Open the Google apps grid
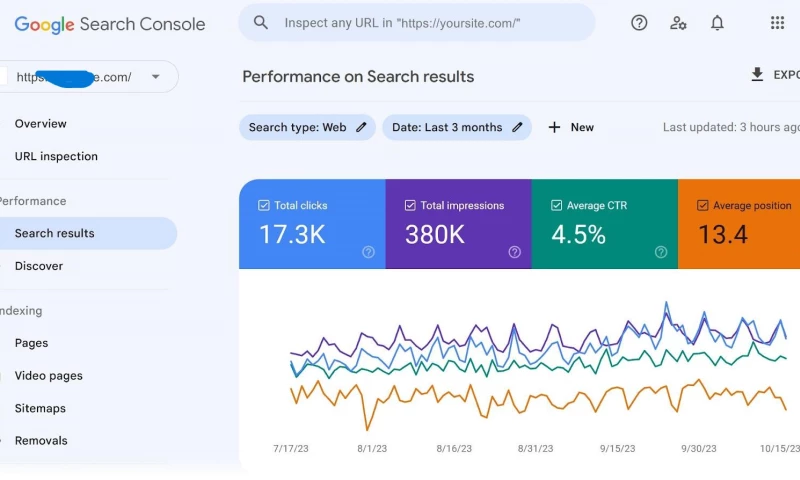The width and height of the screenshot is (800, 480). coord(777,22)
